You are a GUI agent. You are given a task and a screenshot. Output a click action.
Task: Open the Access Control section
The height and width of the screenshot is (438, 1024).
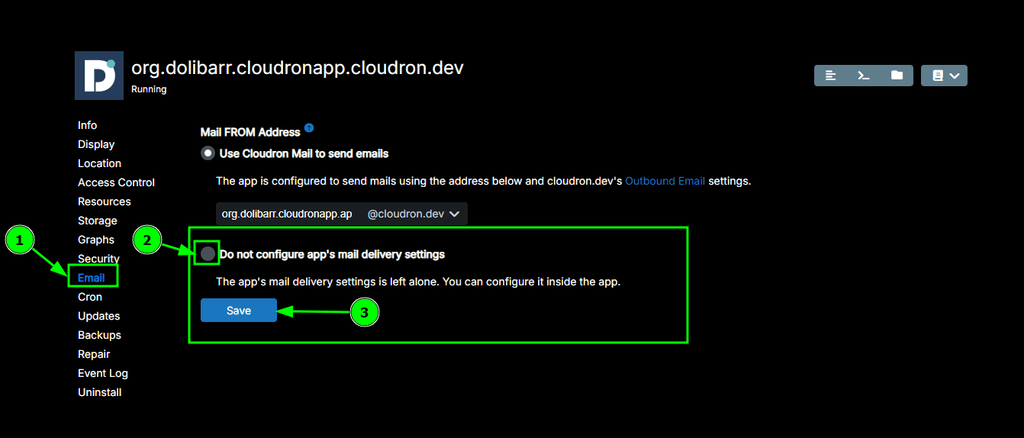click(x=116, y=183)
